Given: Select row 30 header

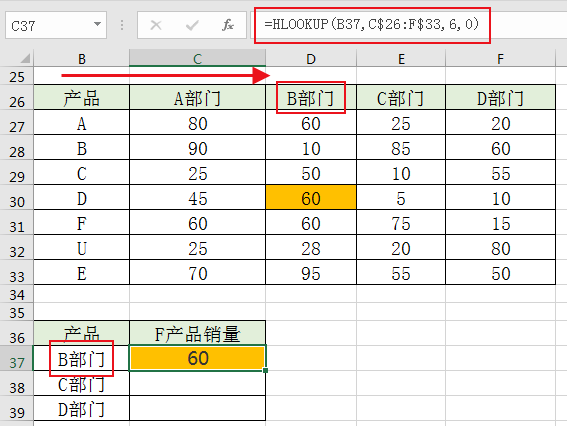Looking at the screenshot, I should click(17, 198).
